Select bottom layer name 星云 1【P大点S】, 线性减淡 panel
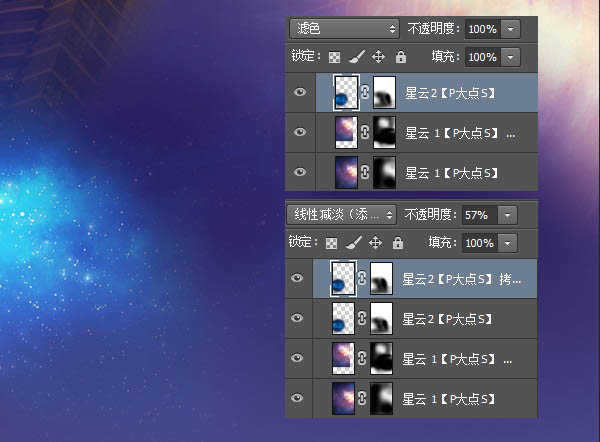The height and width of the screenshot is (442, 600). click(448, 399)
